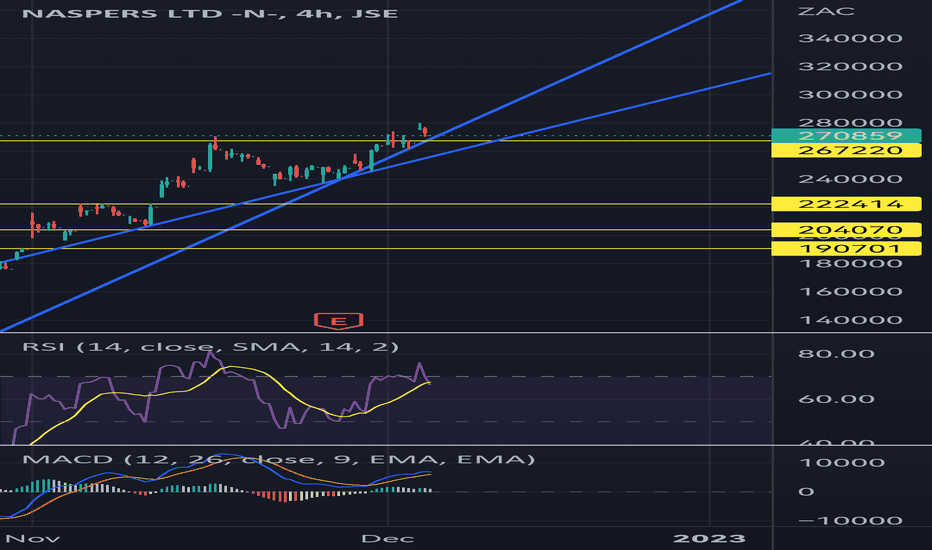Click the MACD 0 axis value

(806, 492)
